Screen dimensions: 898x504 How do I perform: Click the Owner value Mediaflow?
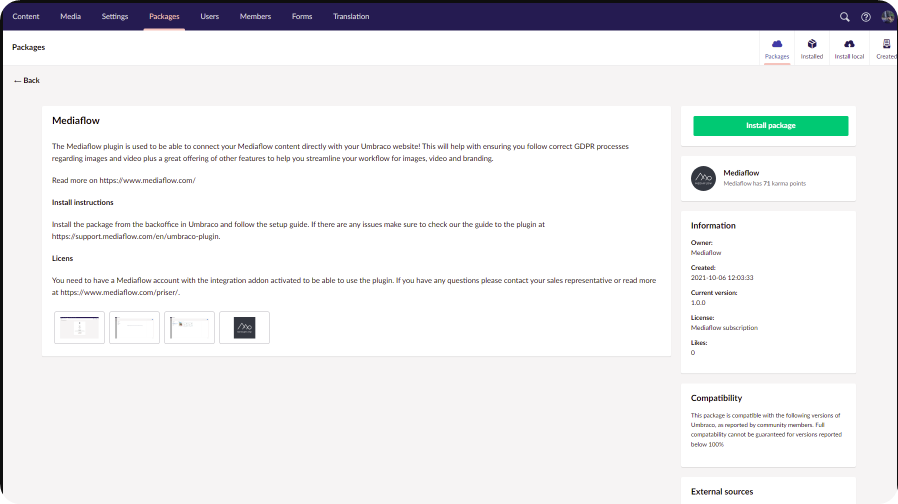(x=706, y=253)
